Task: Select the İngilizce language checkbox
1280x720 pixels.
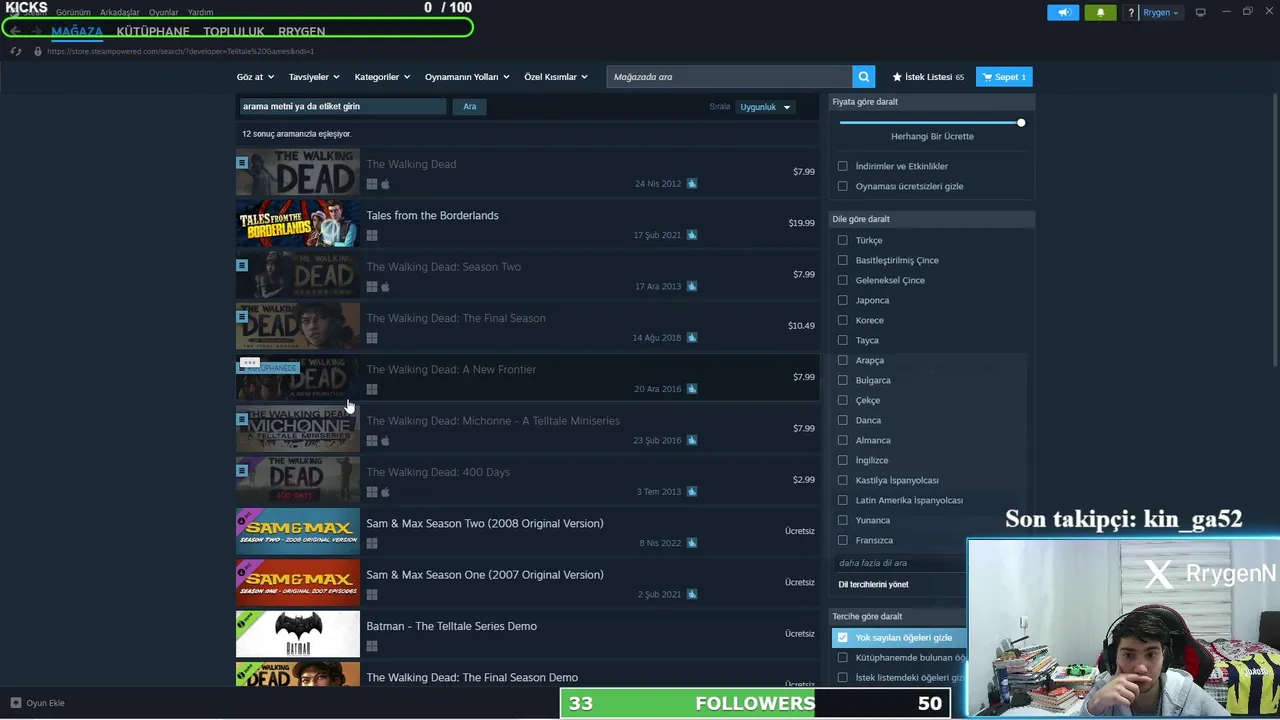Action: click(842, 460)
